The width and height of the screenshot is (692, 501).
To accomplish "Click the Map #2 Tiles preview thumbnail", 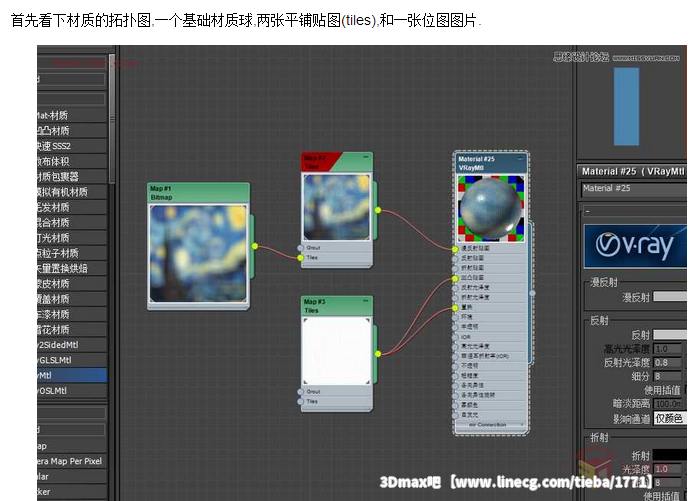I will tap(337, 207).
